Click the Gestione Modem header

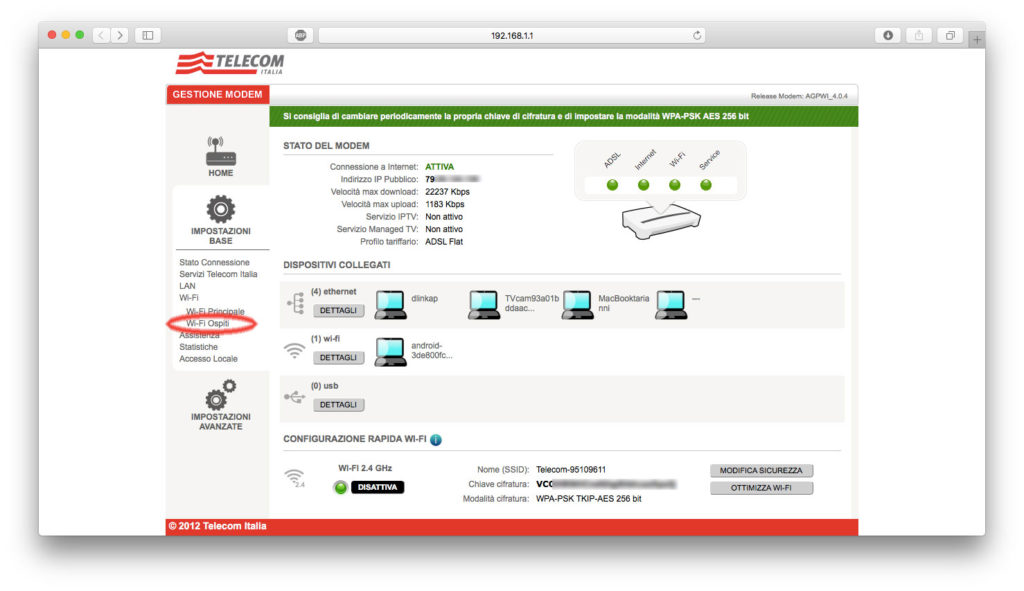(x=217, y=95)
